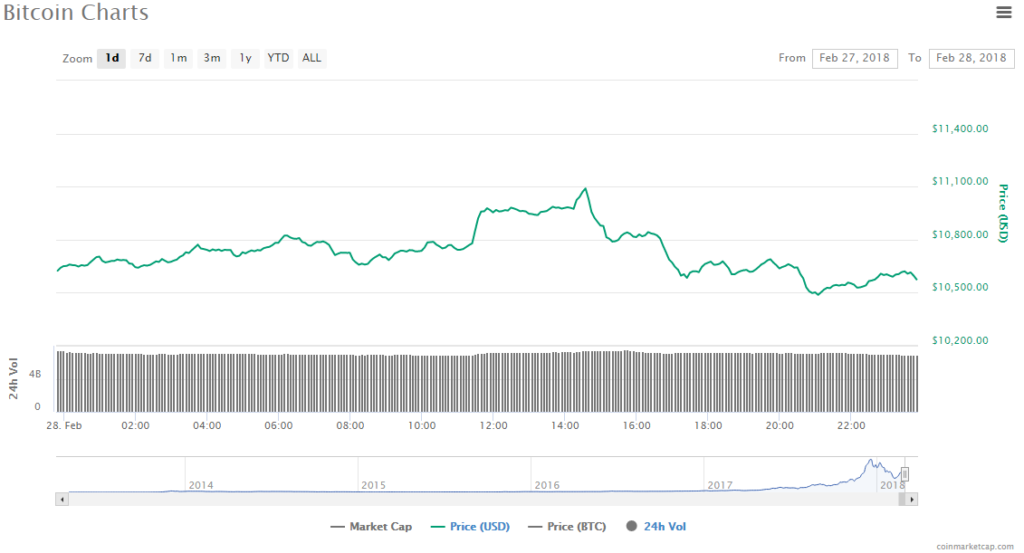Show ALL historical data

pyautogui.click(x=312, y=58)
